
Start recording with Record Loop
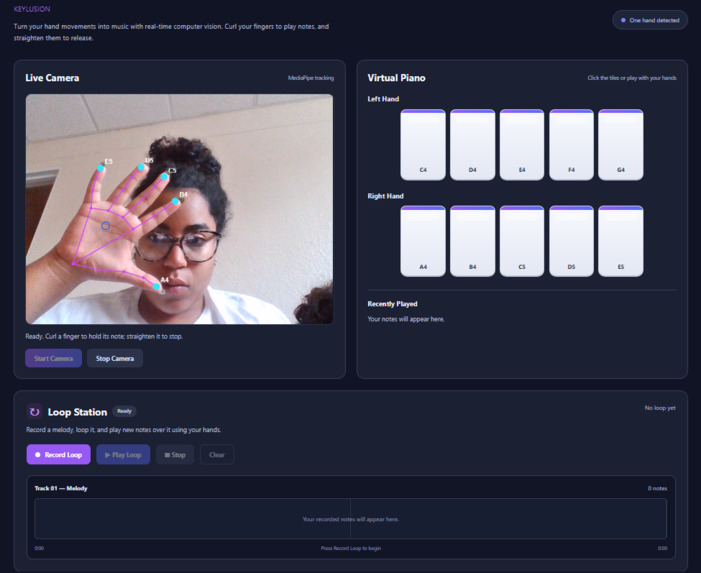59,455
